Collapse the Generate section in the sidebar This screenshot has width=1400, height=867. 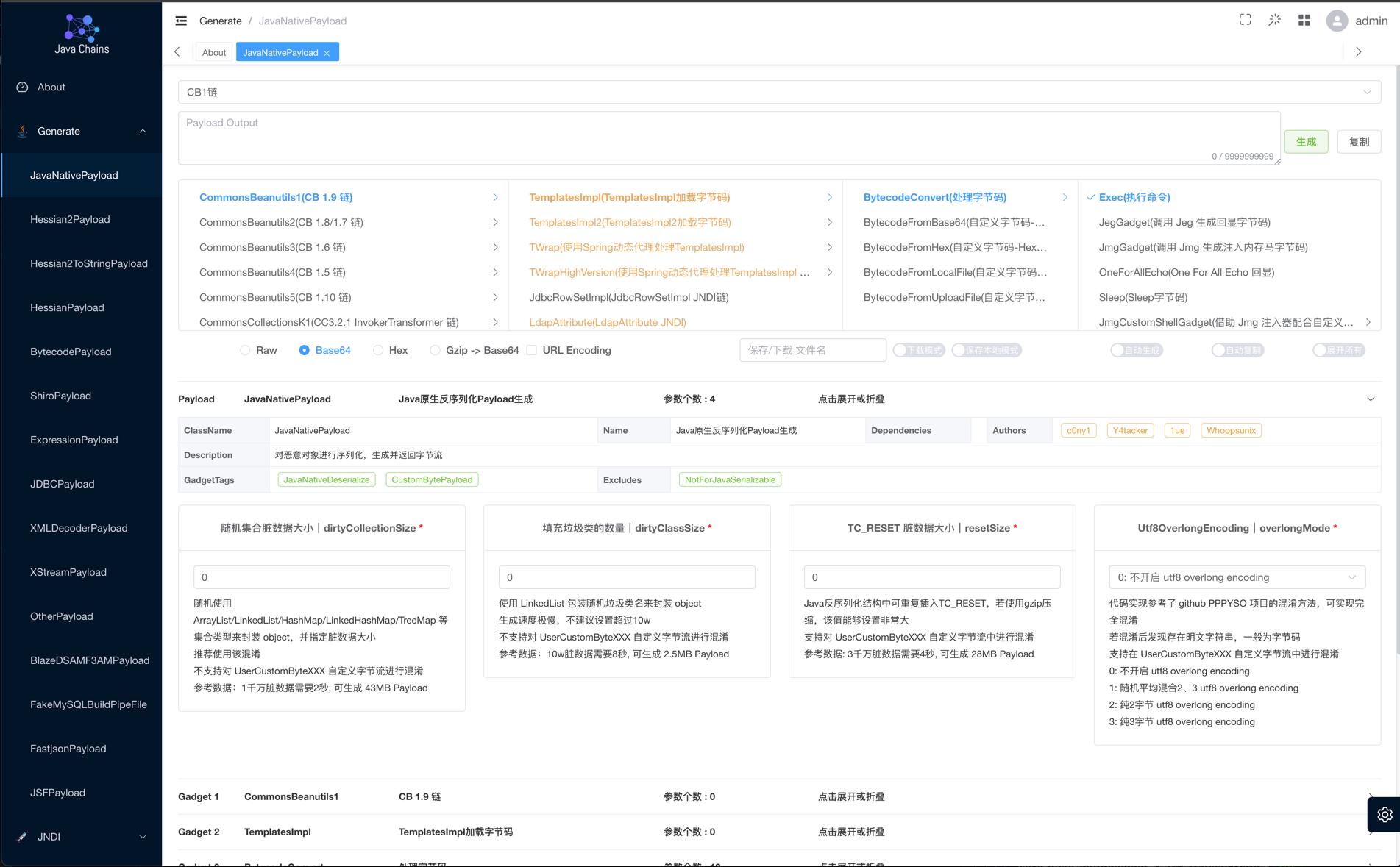[143, 131]
